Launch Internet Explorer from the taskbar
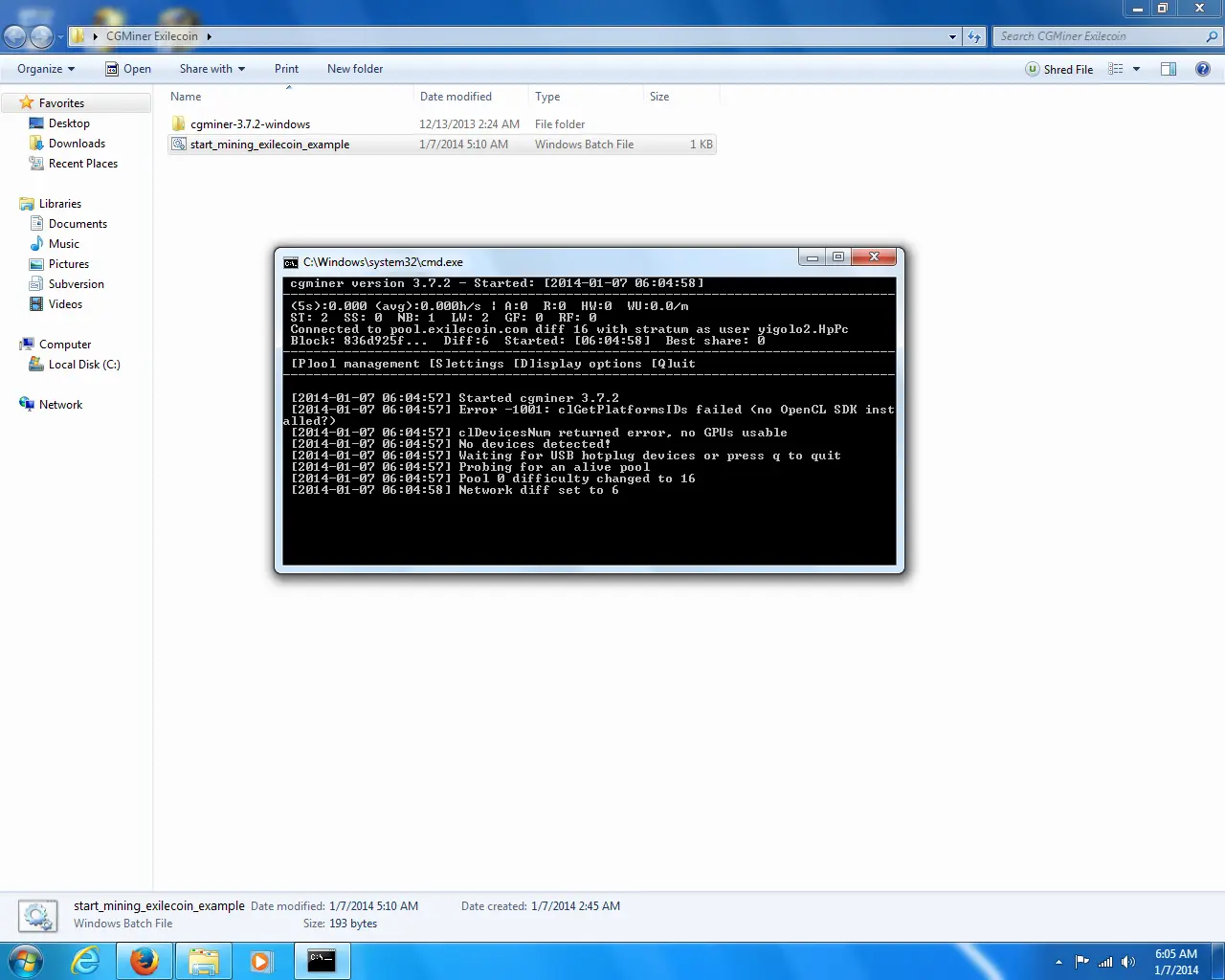This screenshot has height=980, width=1225. 86,961
